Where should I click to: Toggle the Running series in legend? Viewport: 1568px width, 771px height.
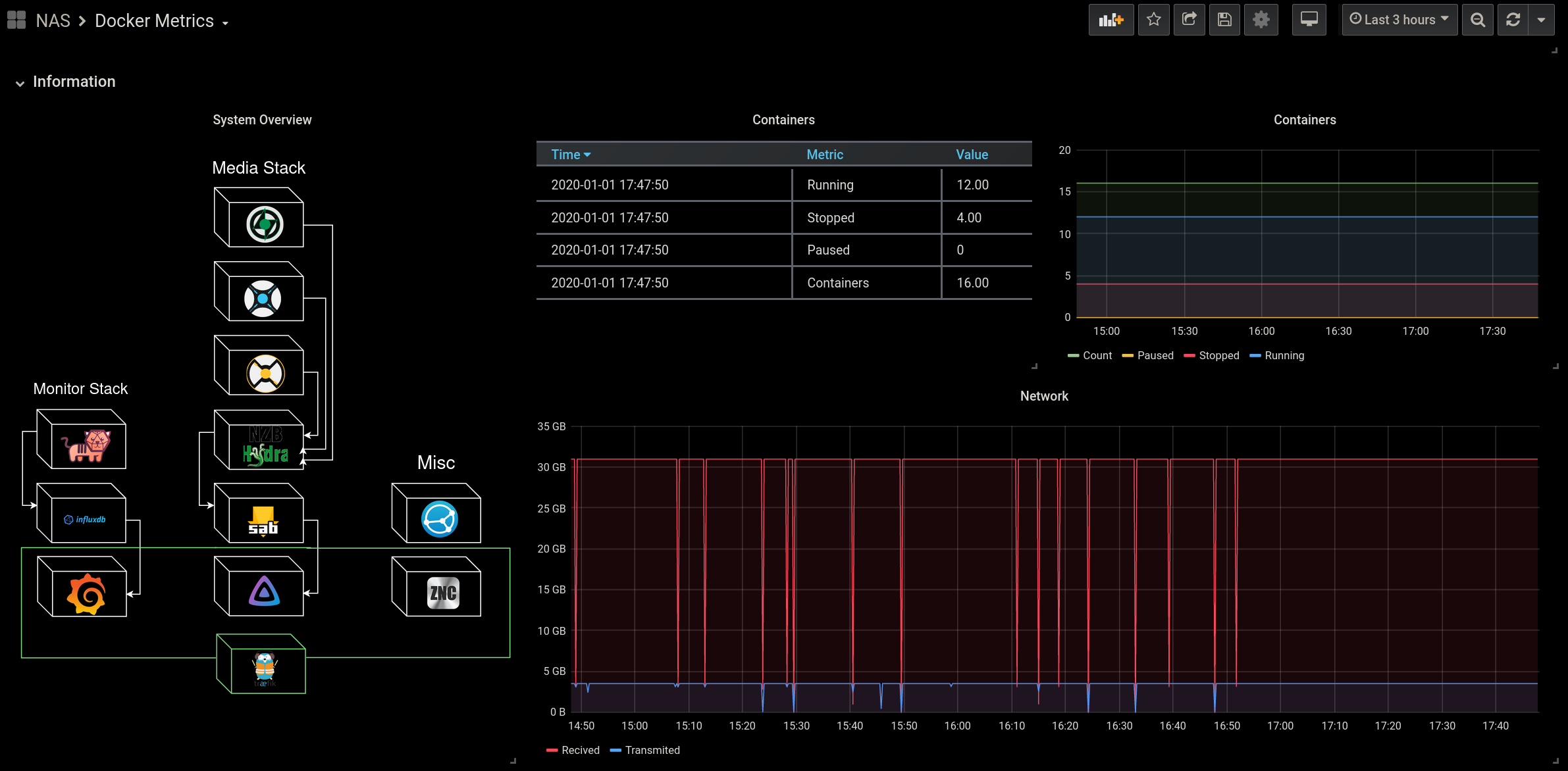[1284, 355]
